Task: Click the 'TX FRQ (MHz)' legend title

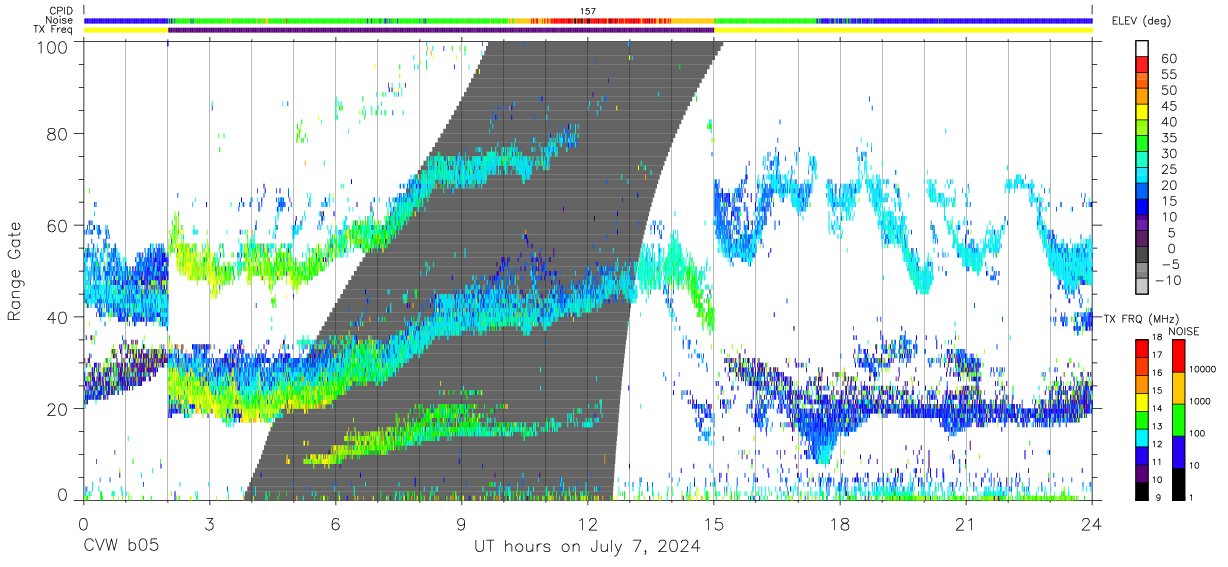Action: click(x=1141, y=319)
